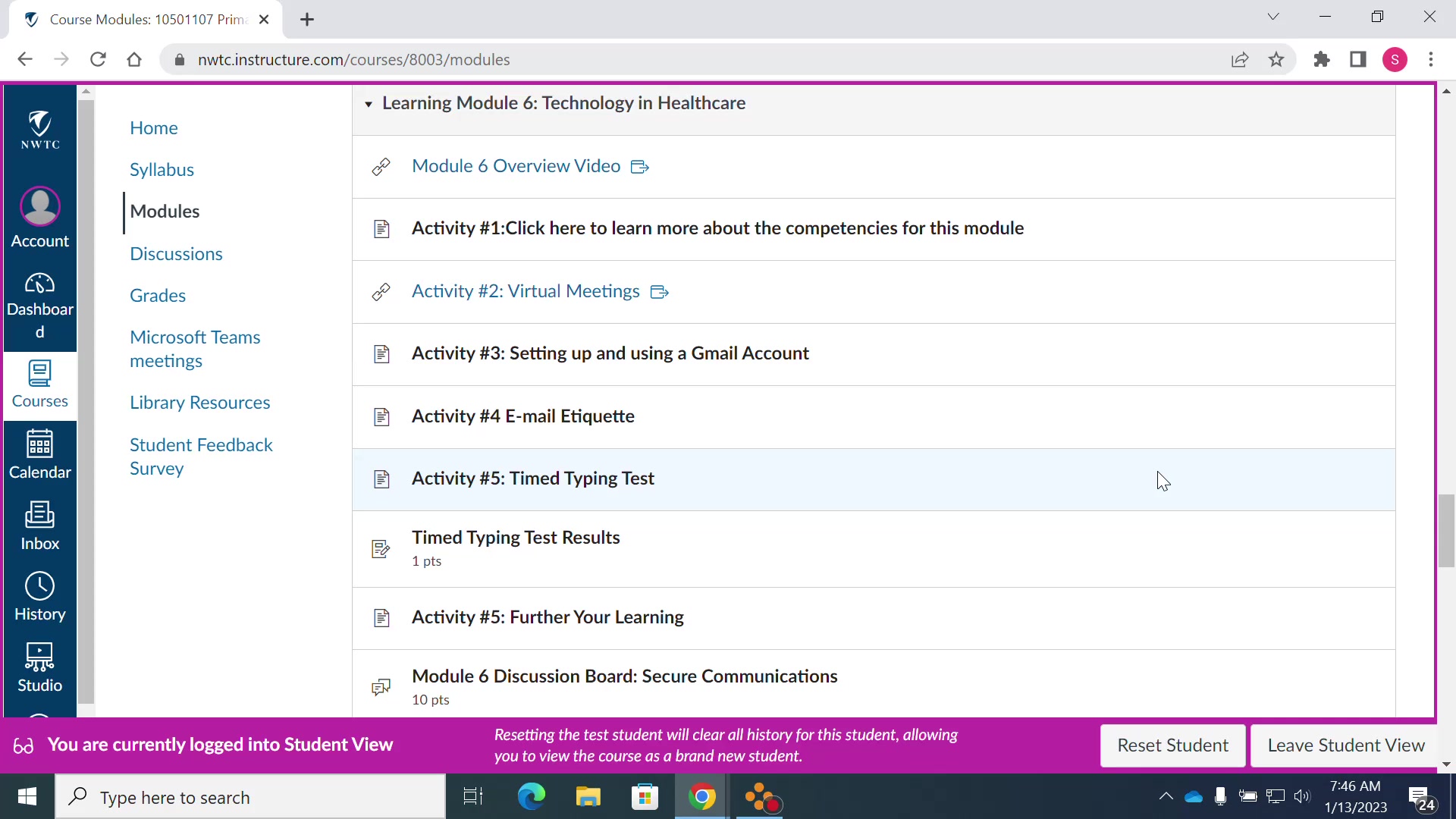This screenshot has width=1456, height=819.
Task: Click the Reset Student button
Action: click(1172, 745)
